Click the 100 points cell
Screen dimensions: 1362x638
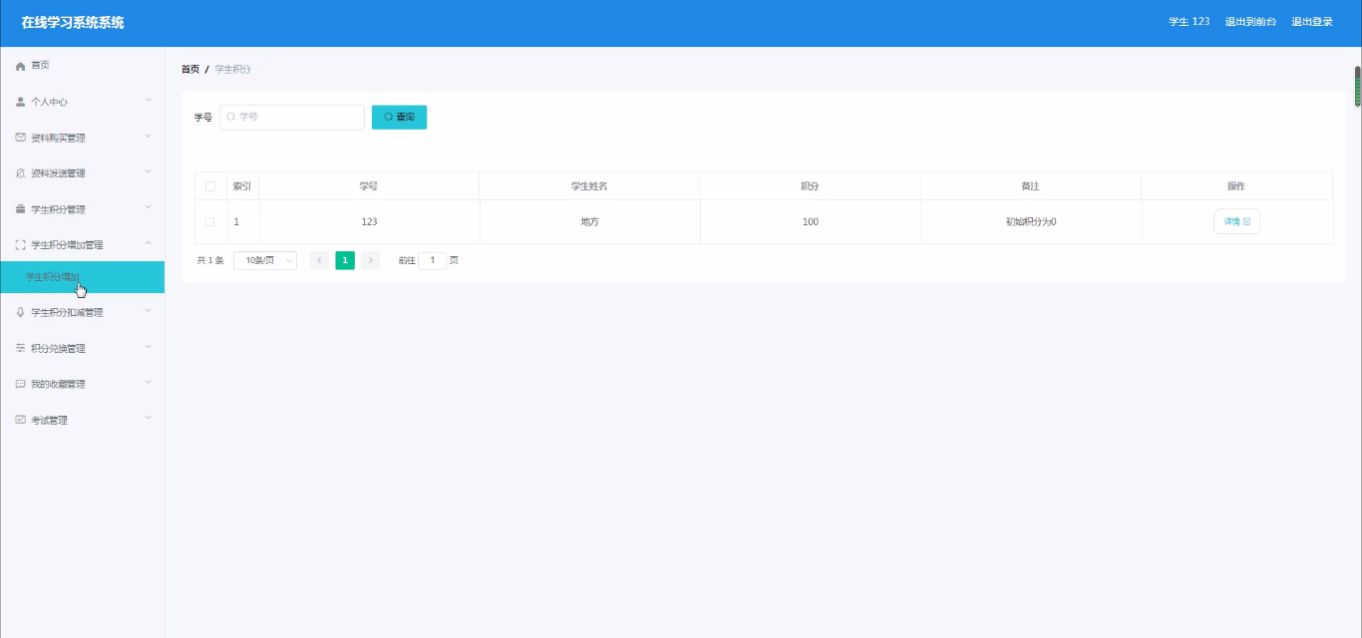810,222
